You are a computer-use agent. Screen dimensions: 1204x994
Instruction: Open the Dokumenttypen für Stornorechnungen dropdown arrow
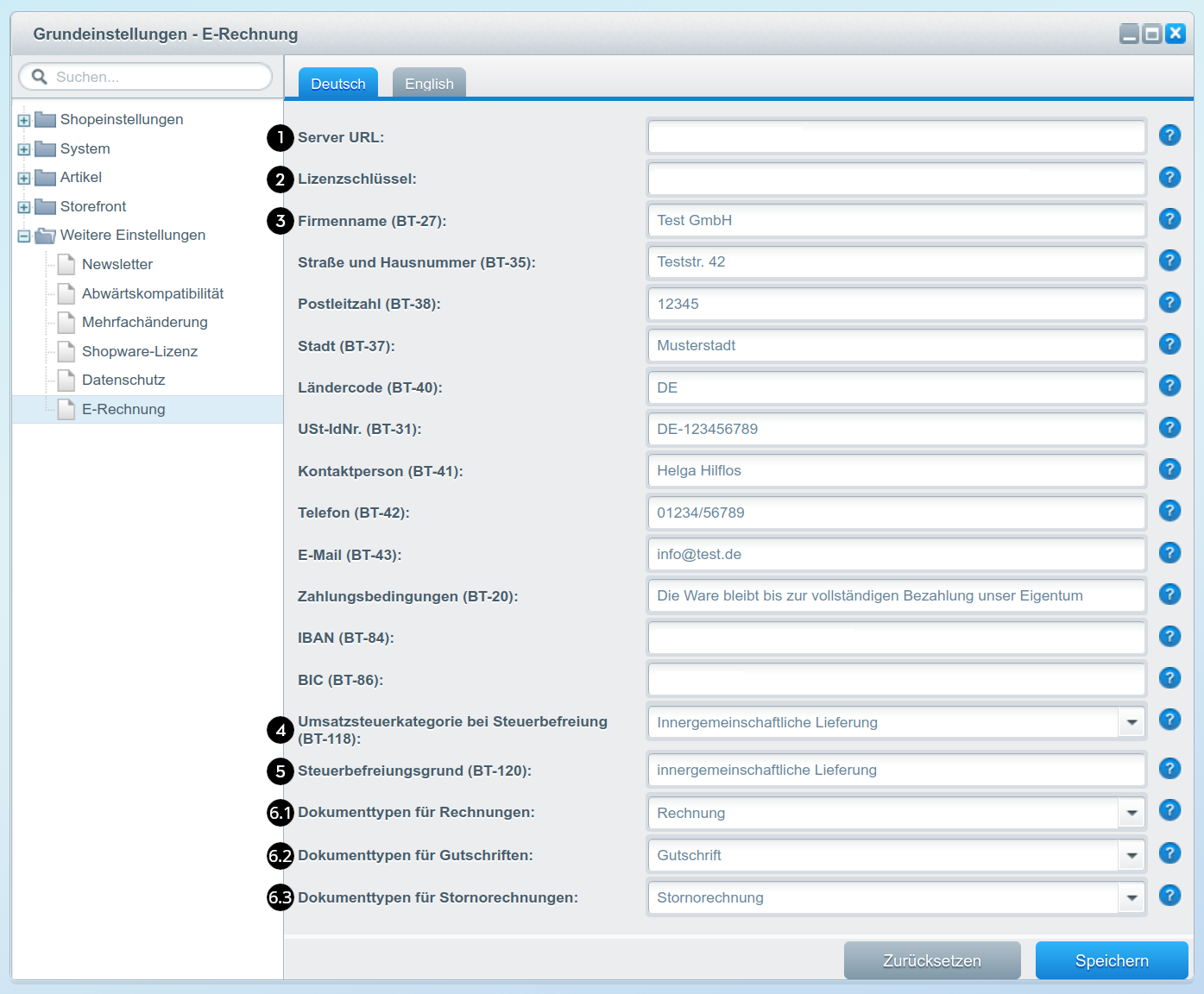tap(1132, 897)
